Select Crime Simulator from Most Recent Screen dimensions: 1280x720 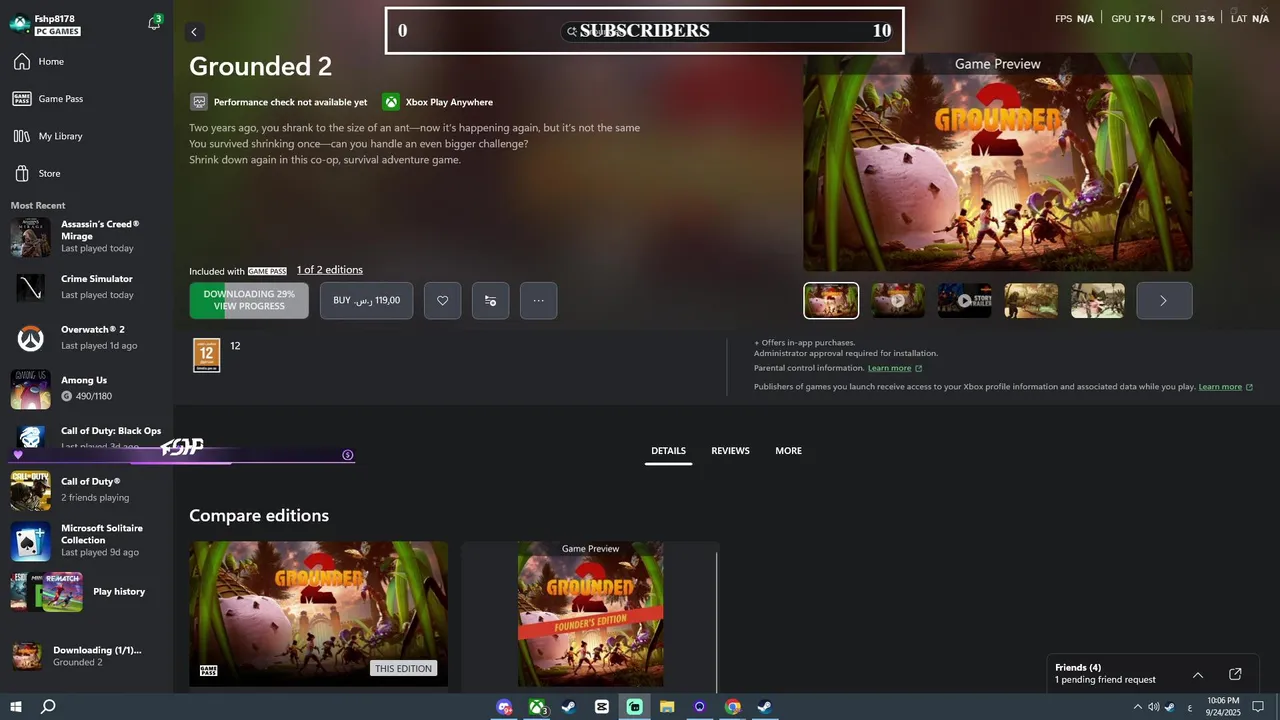click(86, 287)
